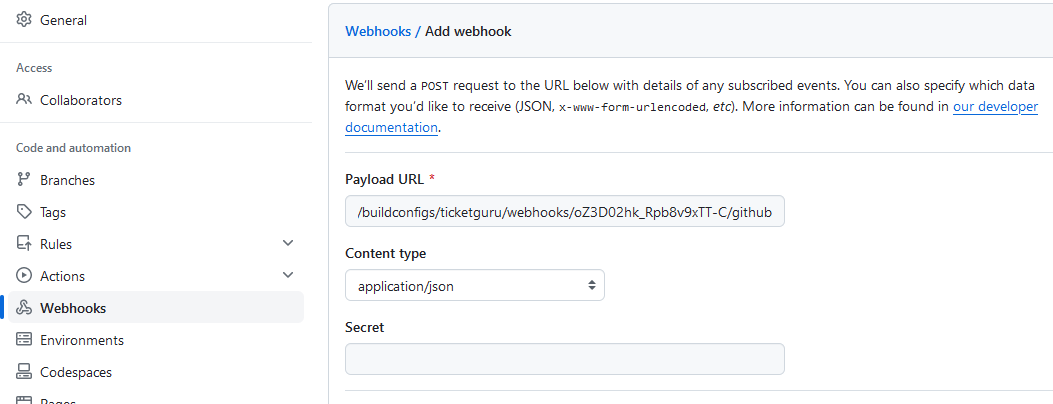Click into the Secret text field

coord(564,359)
